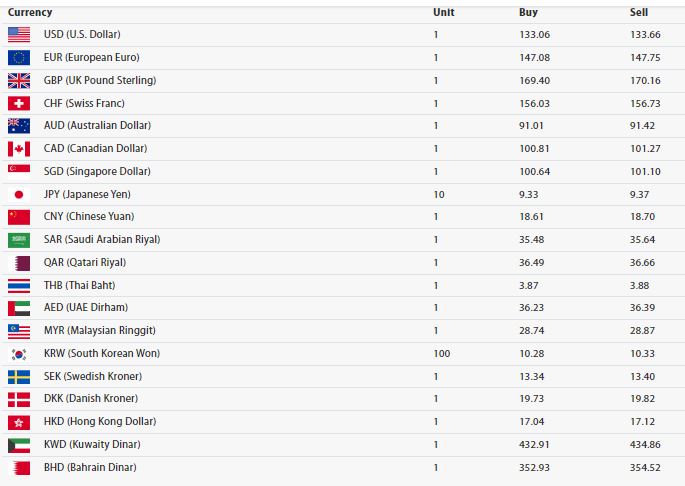Select the SGD (Singapore Dollar) label
685x486 pixels.
(97, 172)
